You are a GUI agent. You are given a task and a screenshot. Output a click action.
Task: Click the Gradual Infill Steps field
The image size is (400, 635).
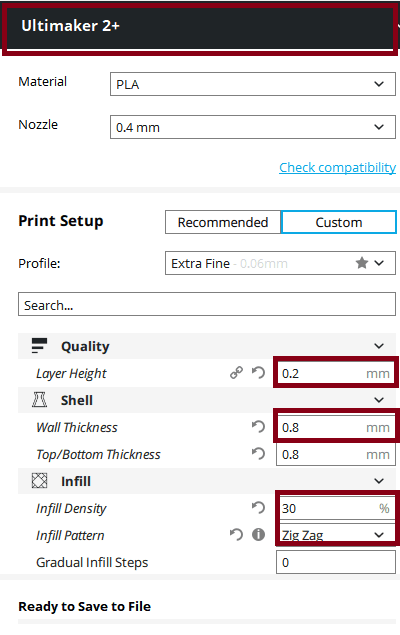click(x=336, y=562)
